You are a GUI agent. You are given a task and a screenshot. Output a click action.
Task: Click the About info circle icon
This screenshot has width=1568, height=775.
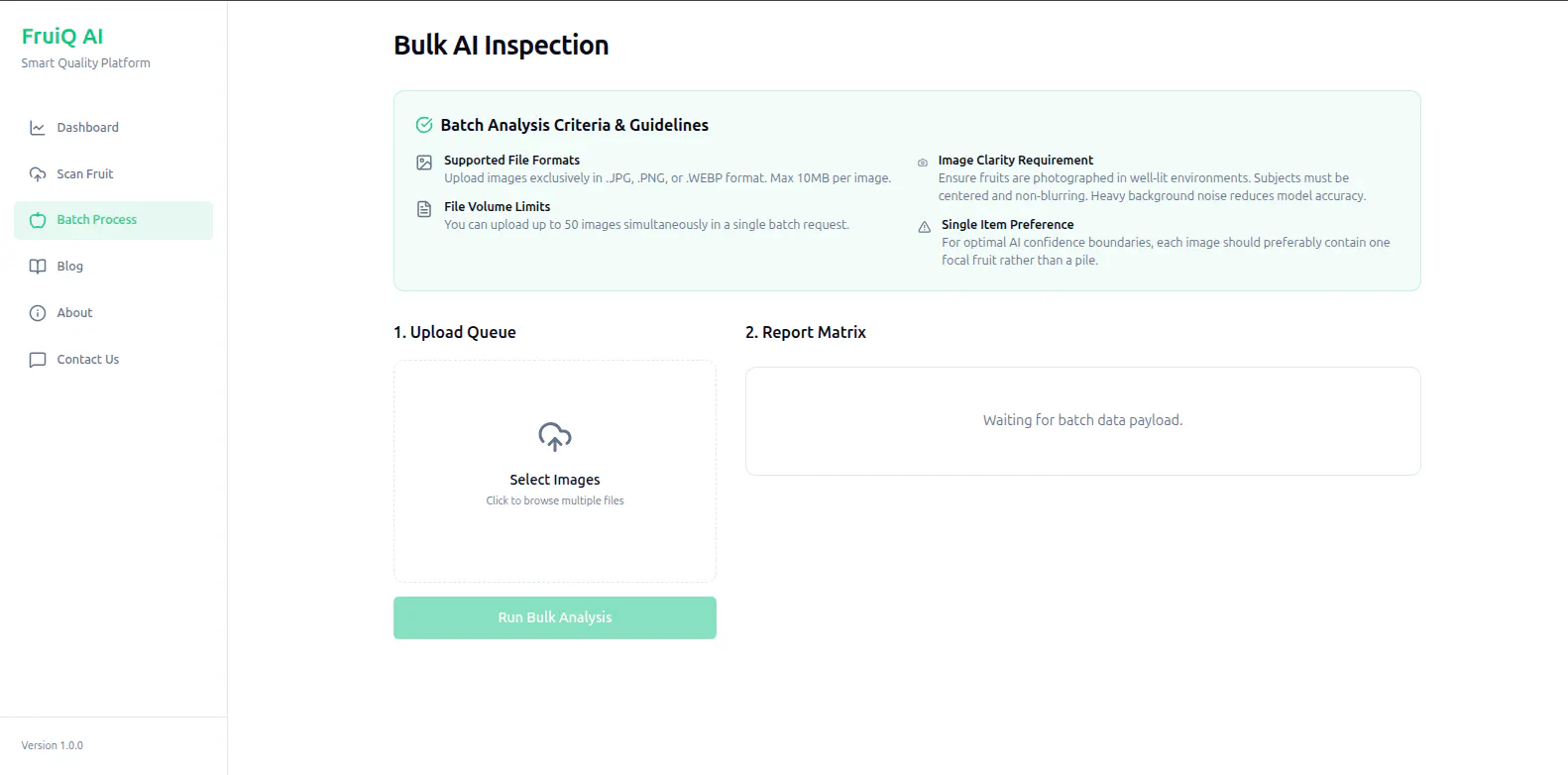coord(38,313)
